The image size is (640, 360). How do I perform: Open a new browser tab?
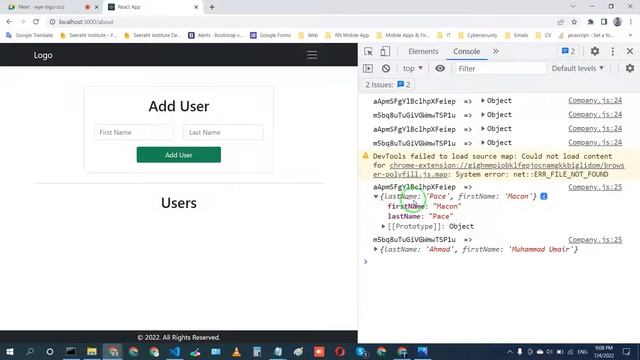pyautogui.click(x=212, y=7)
